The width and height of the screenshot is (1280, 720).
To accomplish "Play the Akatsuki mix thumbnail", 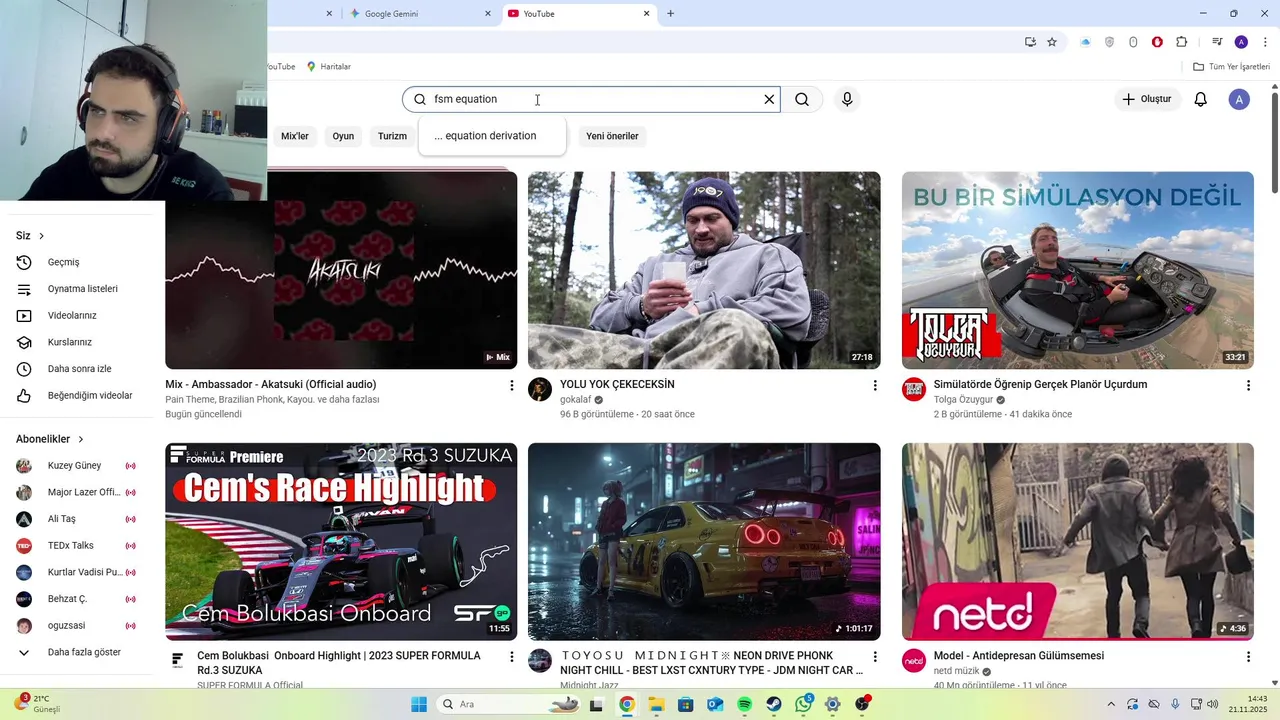I will pyautogui.click(x=341, y=270).
